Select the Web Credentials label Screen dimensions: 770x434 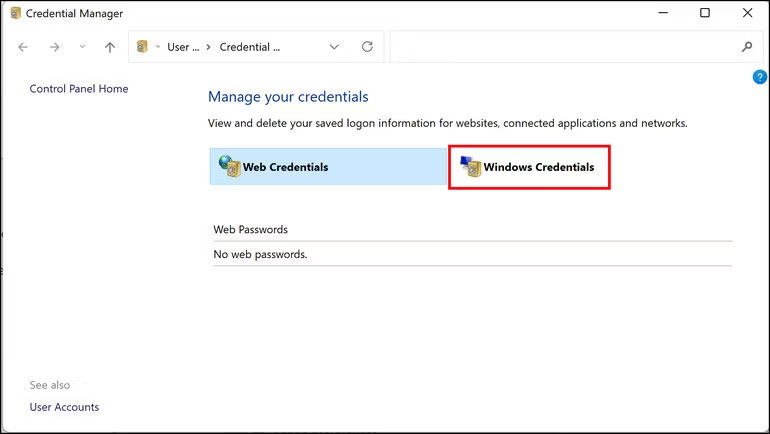click(x=285, y=167)
